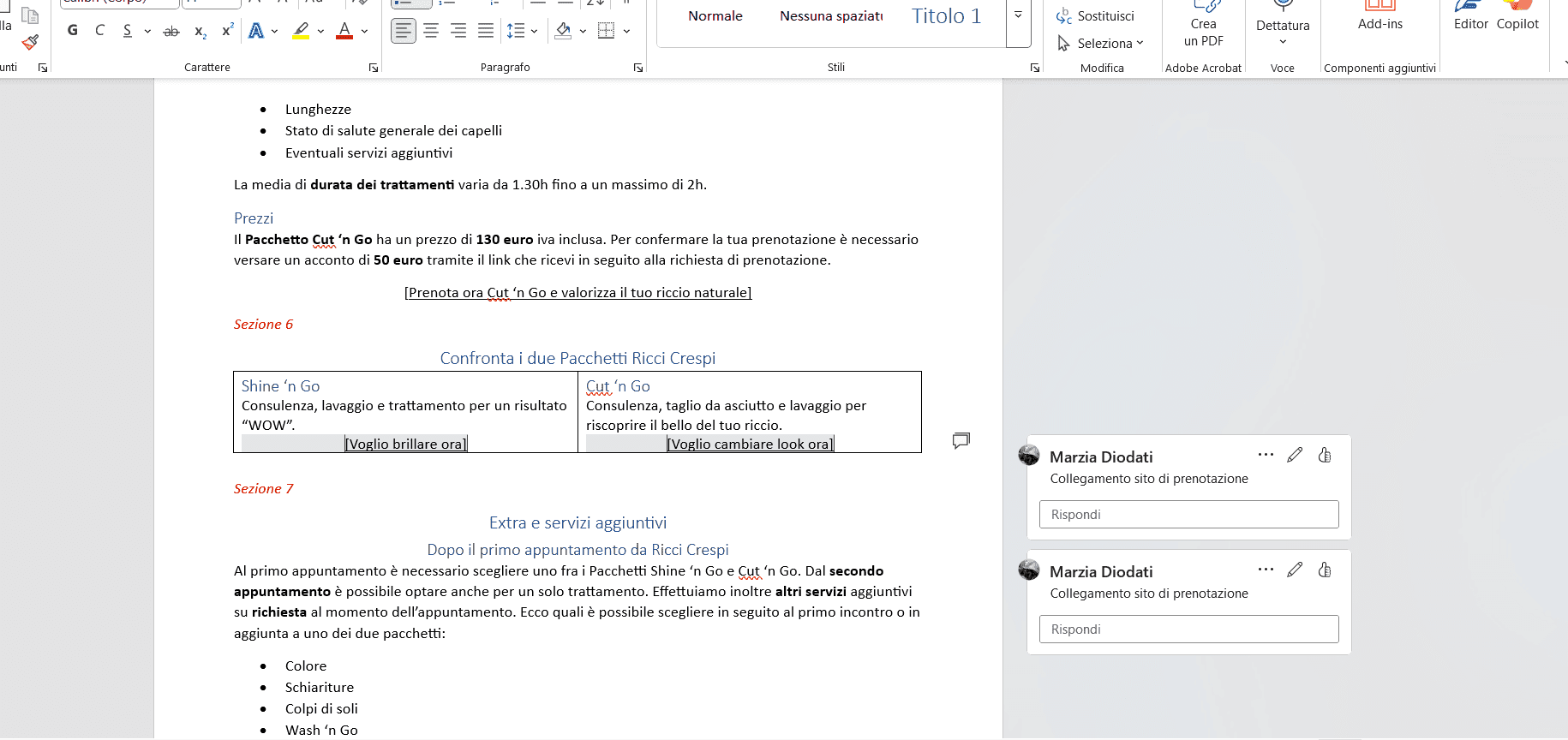Viewport: 1568px width, 740px height.
Task: Toggle subscript formatting
Action: (200, 31)
